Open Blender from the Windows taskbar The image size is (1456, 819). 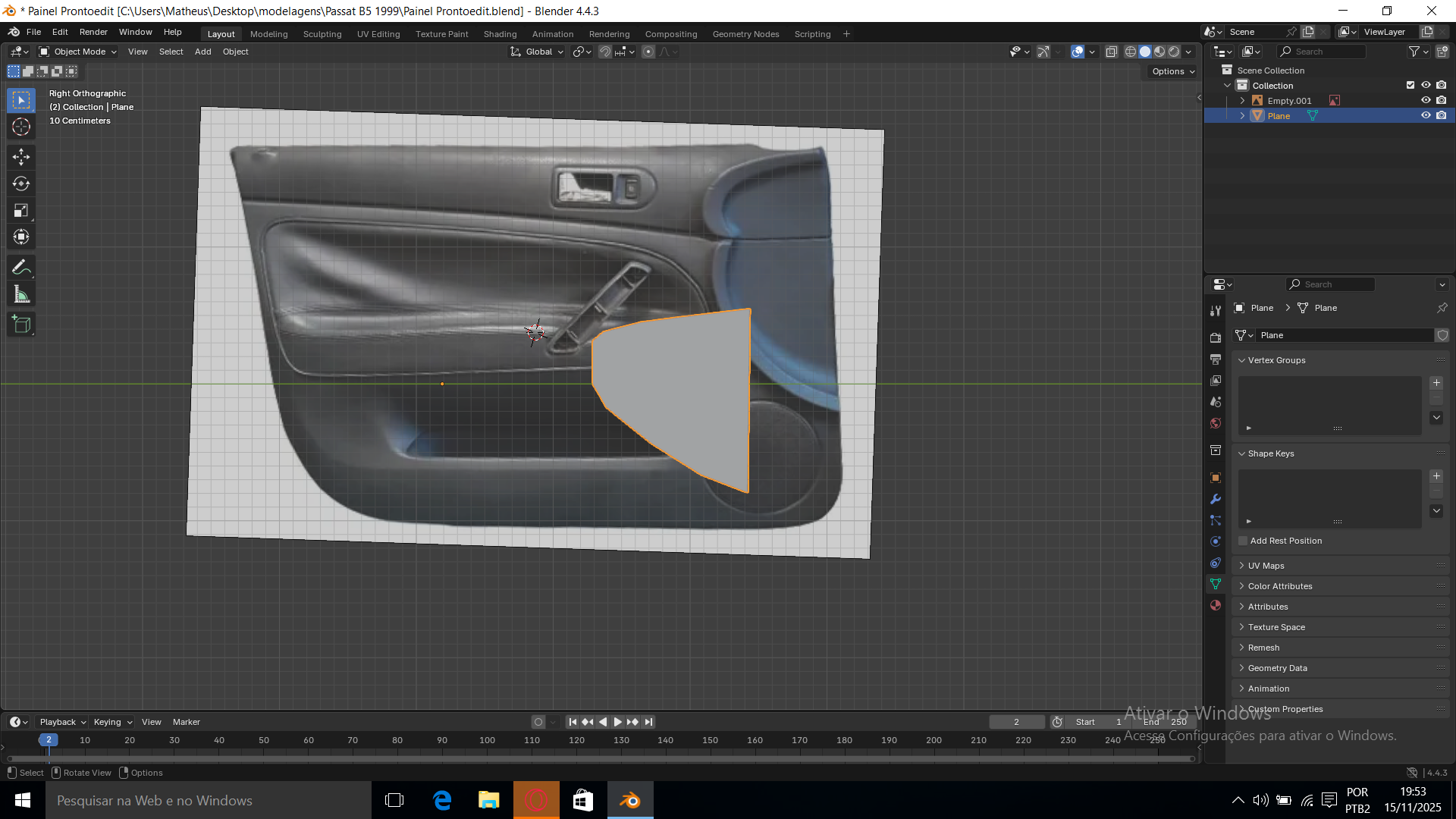tap(630, 800)
